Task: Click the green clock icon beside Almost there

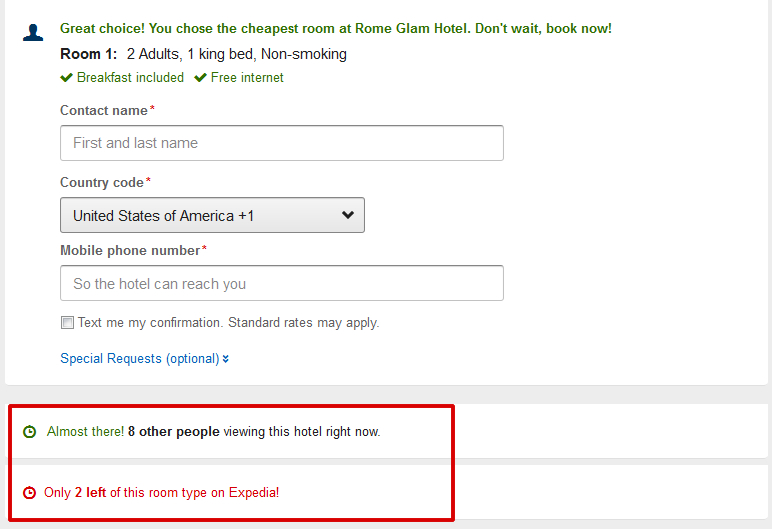Action: (x=30, y=432)
